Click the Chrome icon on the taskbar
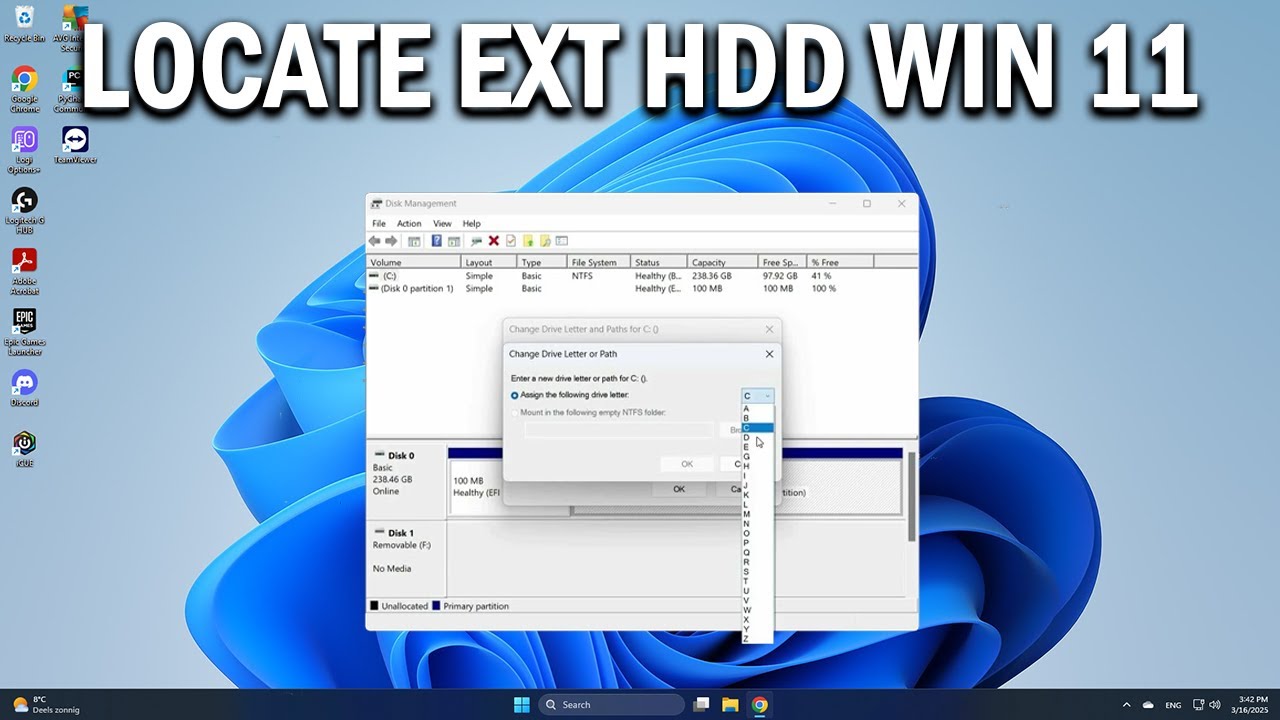Viewport: 1280px width, 720px height. [760, 705]
